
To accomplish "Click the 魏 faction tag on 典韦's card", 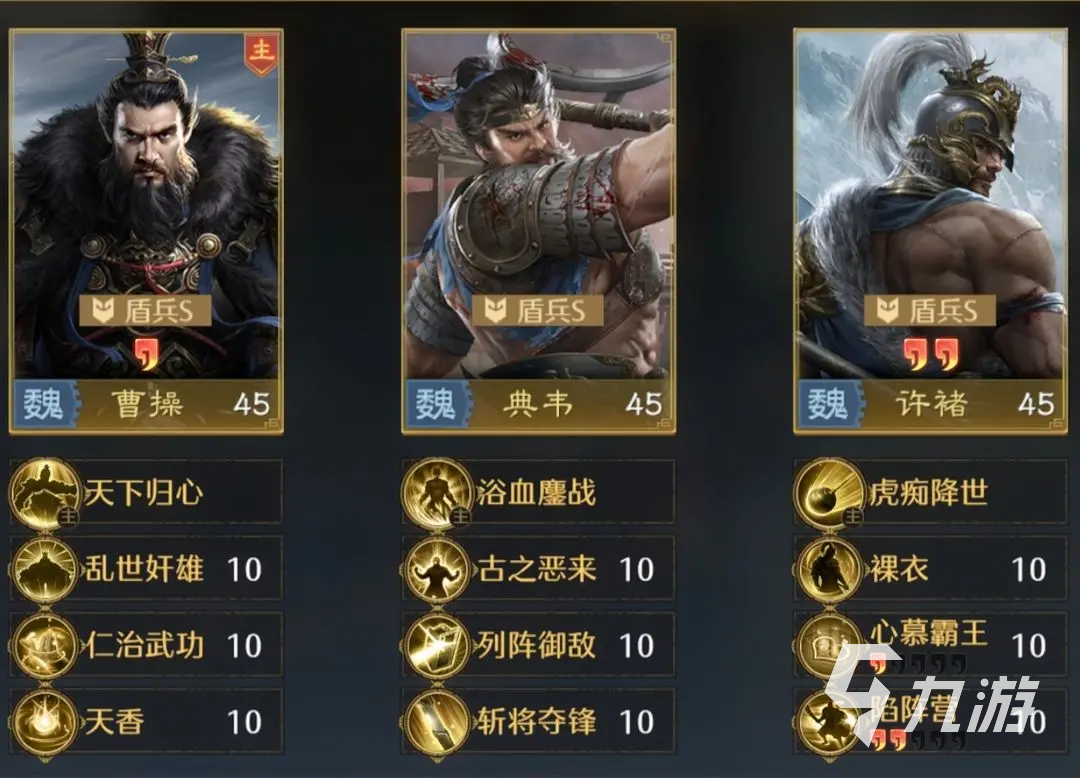I will click(436, 403).
